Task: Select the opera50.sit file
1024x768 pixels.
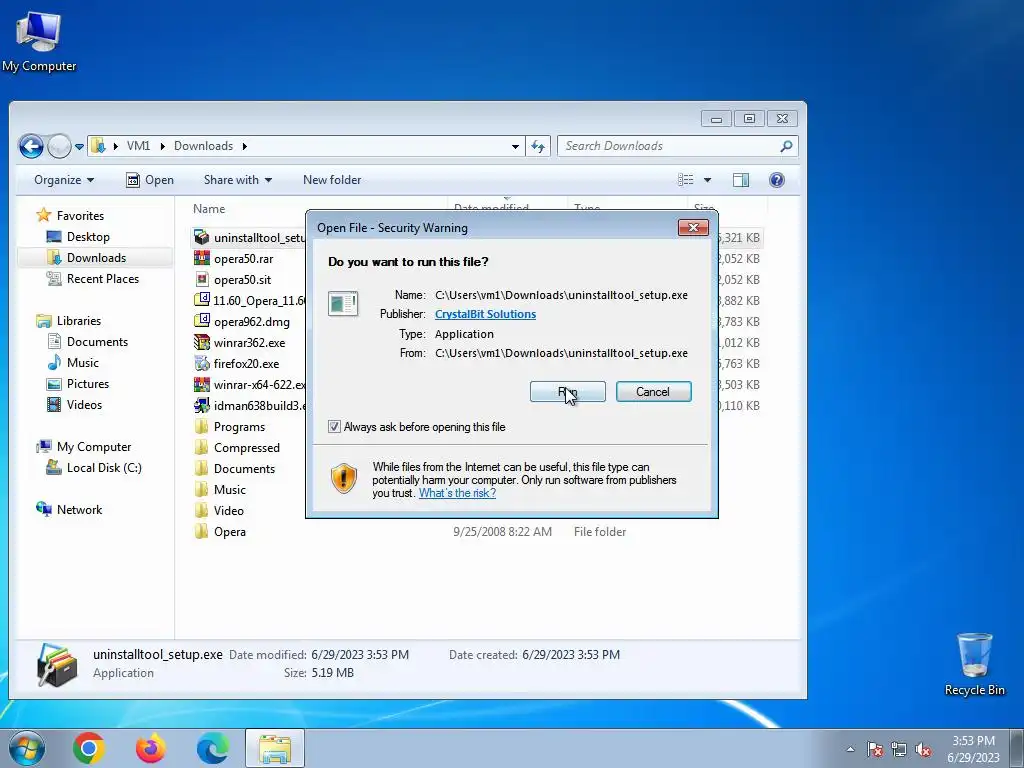Action: click(242, 280)
